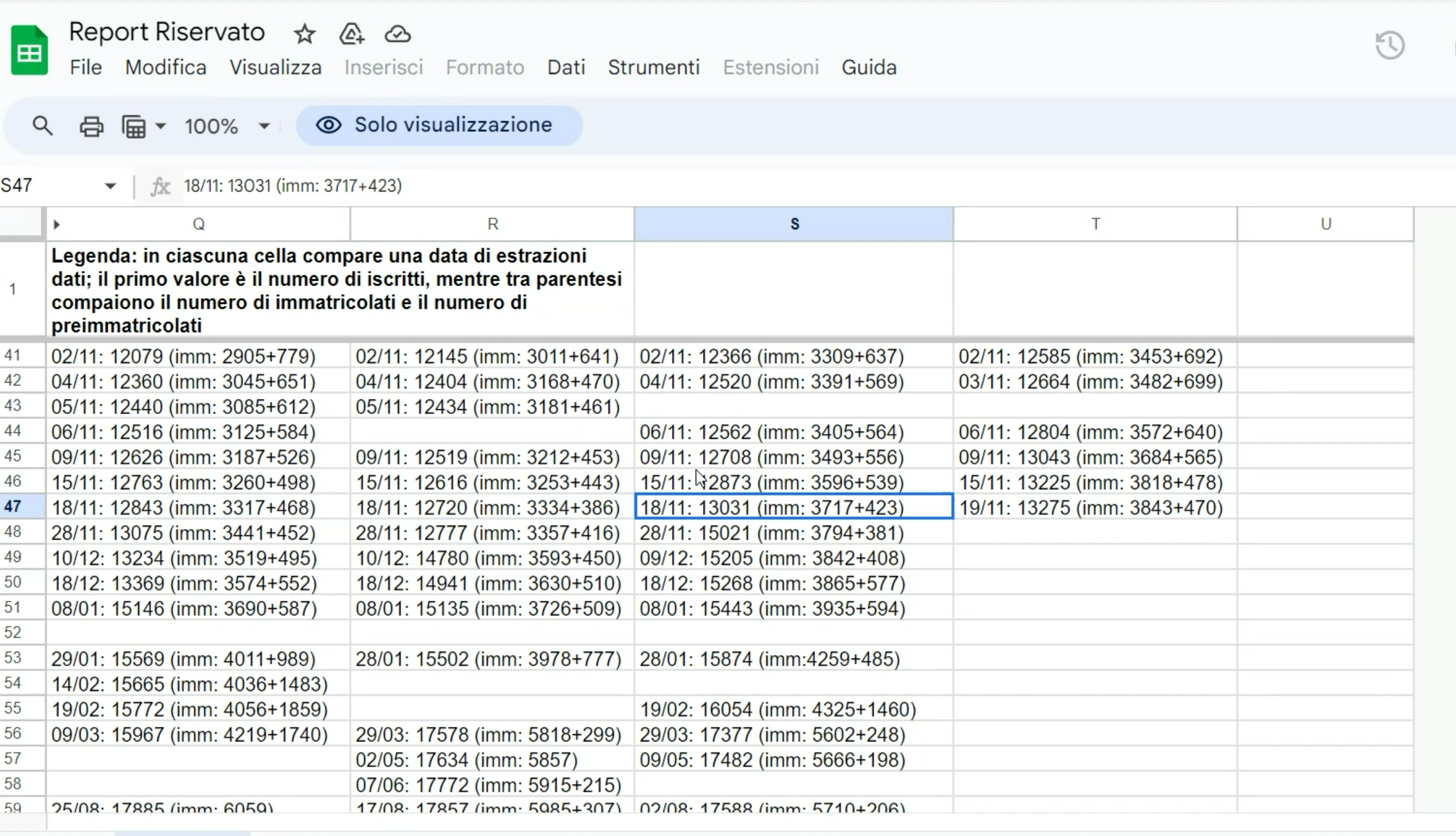Open the Dati menu

[566, 67]
